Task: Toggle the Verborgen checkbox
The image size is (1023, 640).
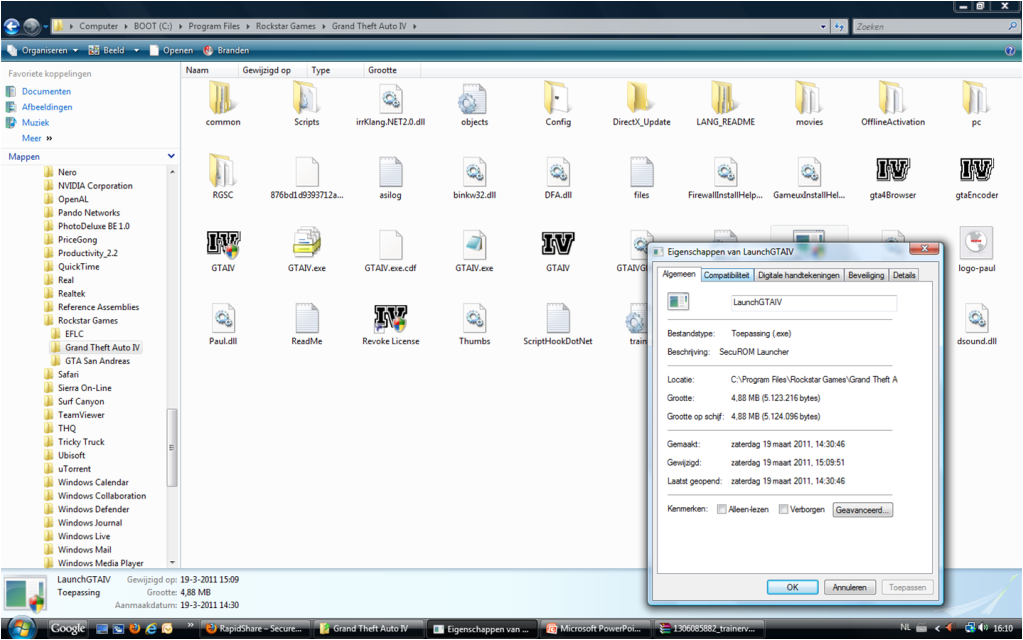Action: [x=783, y=510]
